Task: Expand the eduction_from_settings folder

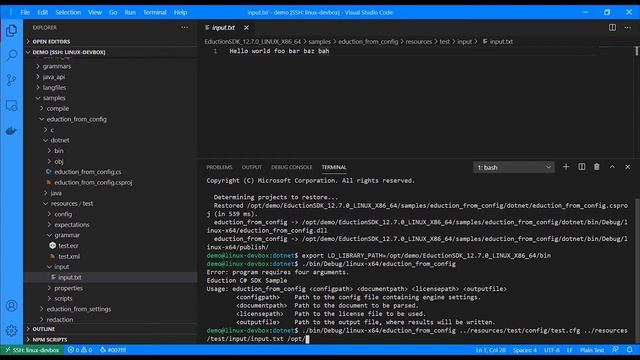Action: [x=78, y=309]
